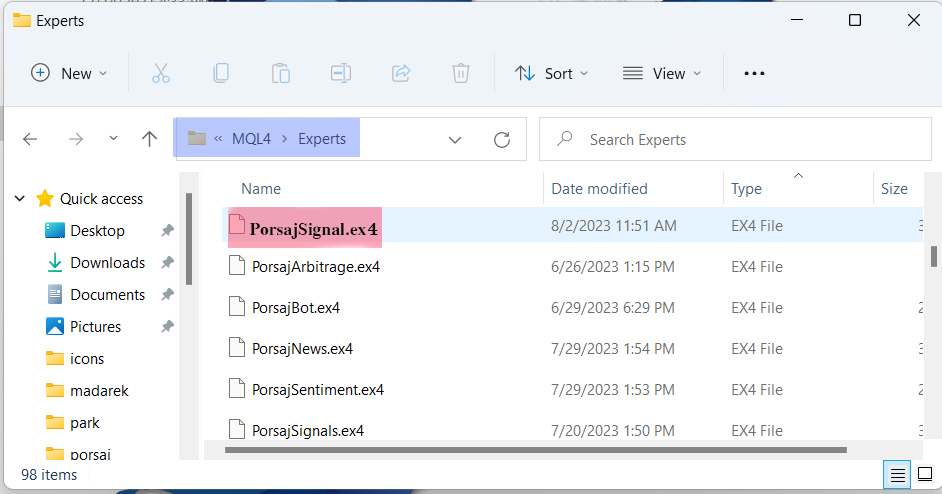Open the Sort dropdown menu
Screen dimensions: 942x494
click(552, 73)
